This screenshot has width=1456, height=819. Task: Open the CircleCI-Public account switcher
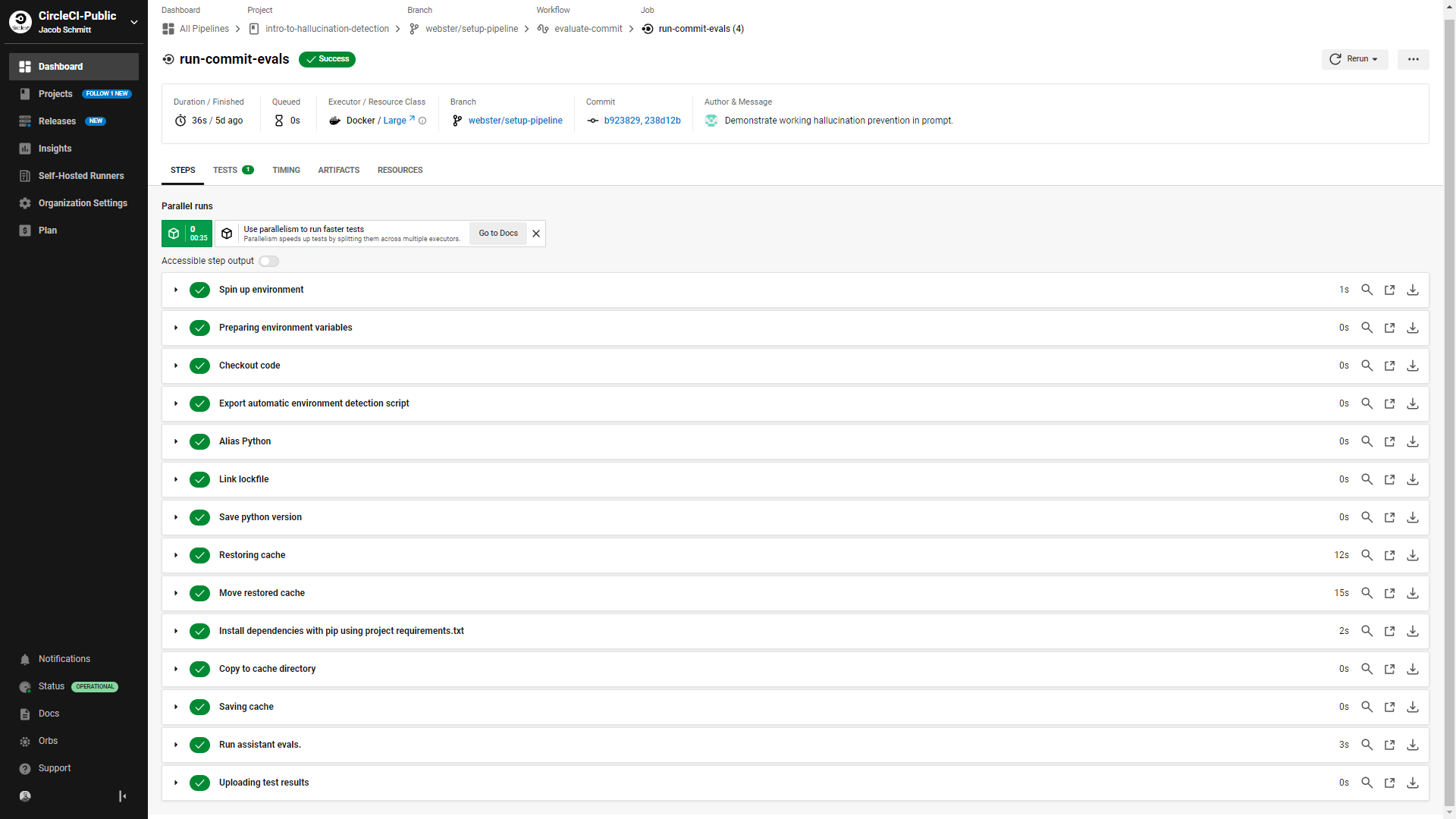[x=135, y=21]
